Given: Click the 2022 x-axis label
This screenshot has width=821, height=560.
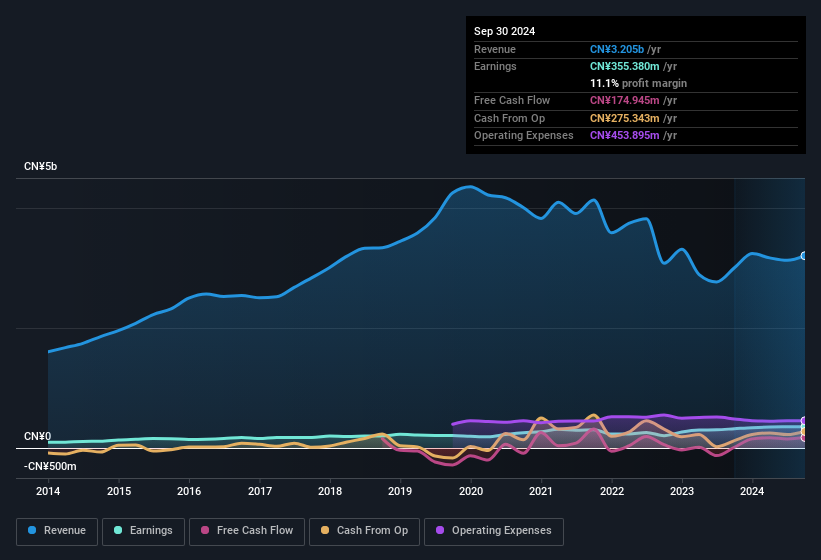Looking at the screenshot, I should (x=612, y=491).
